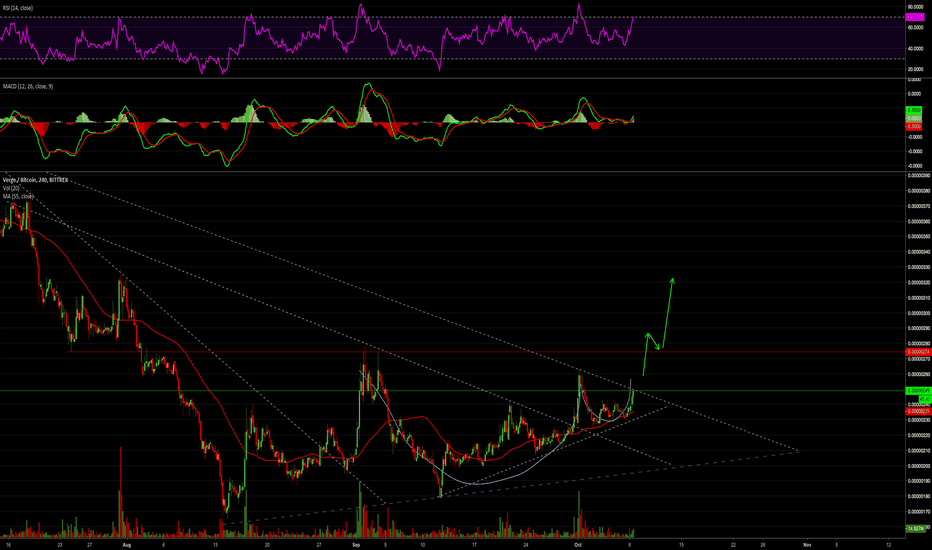
Task: Click the green horizontal price line
Action: [x=452, y=391]
